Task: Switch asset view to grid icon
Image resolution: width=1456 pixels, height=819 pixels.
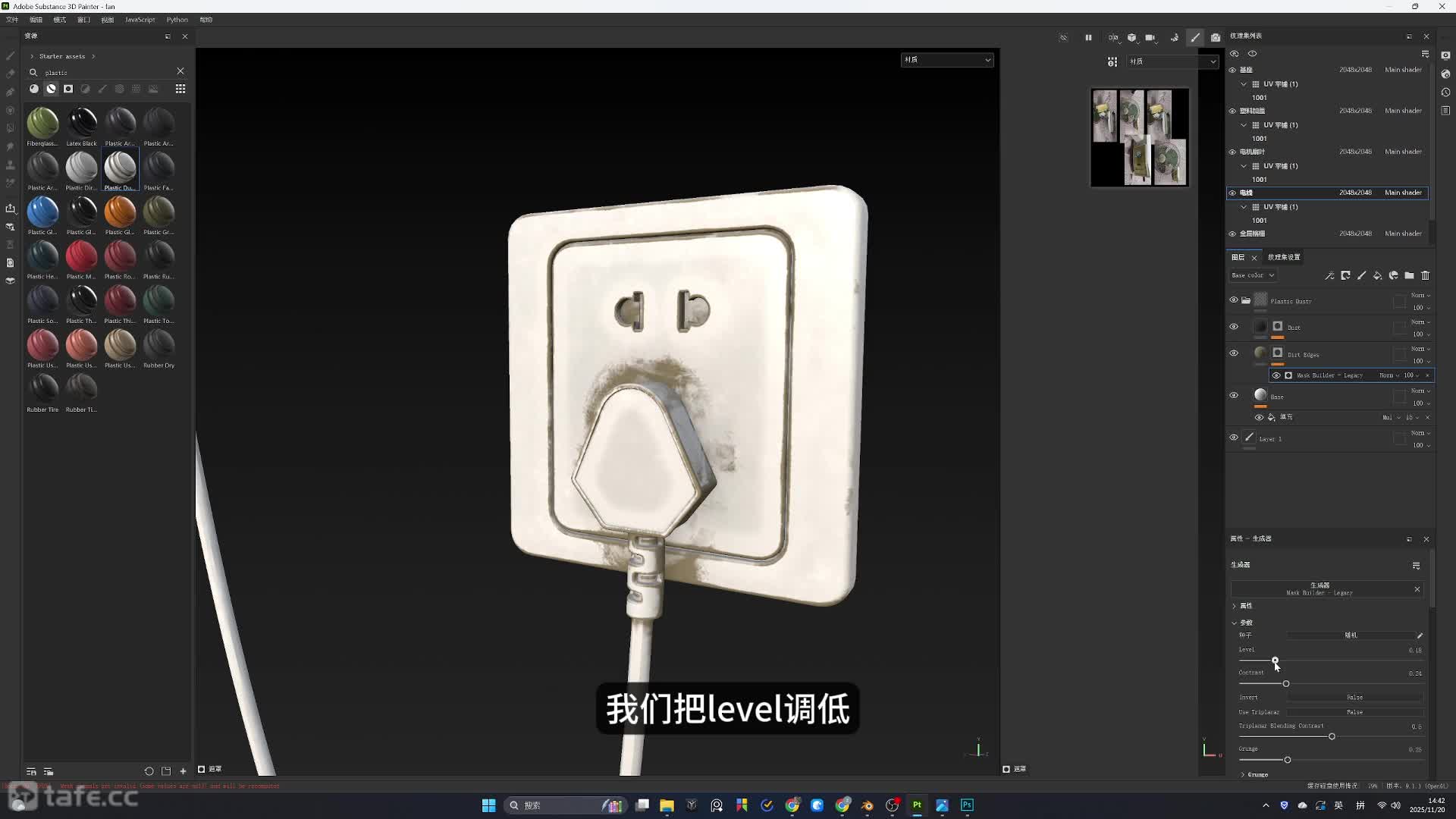Action: [180, 89]
